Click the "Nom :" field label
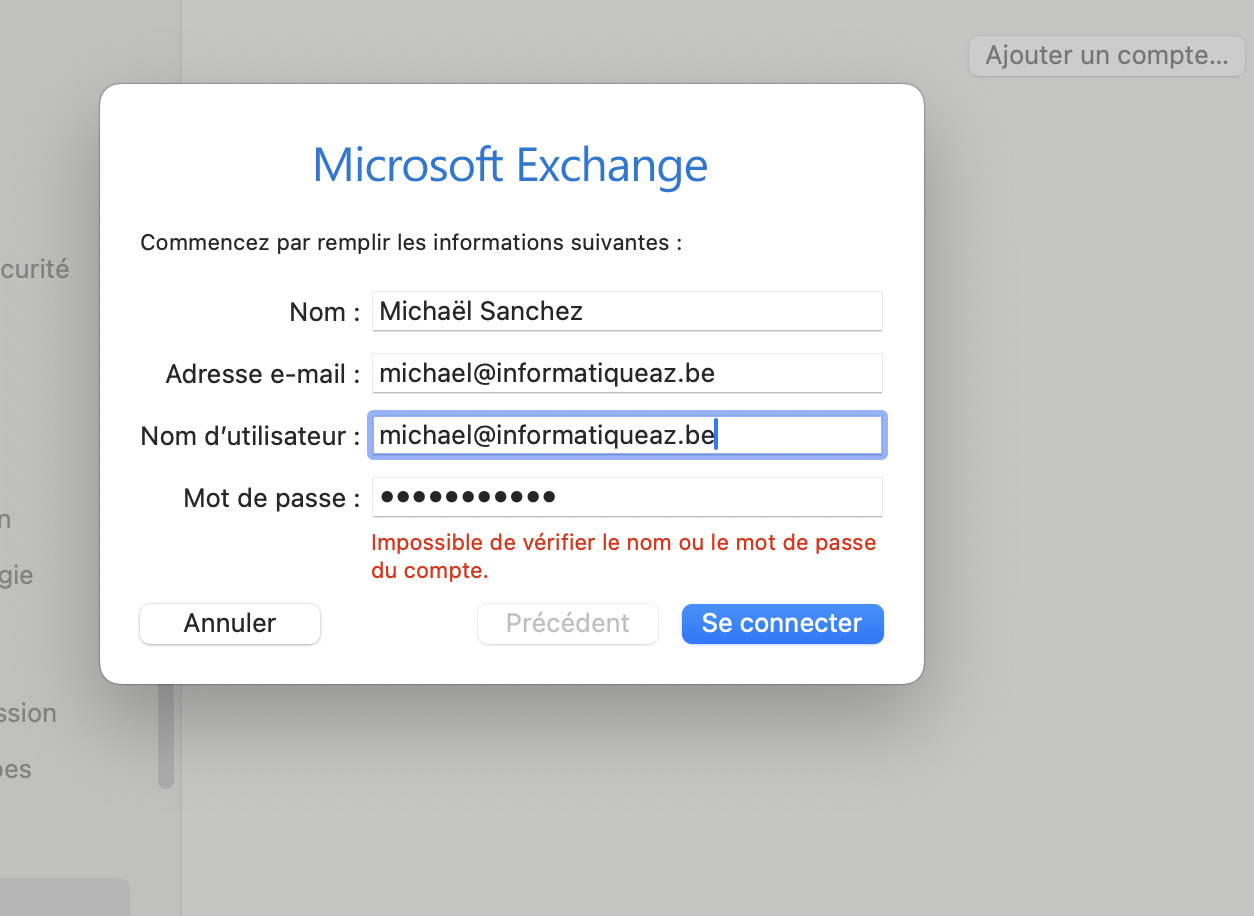The height and width of the screenshot is (916, 1254). pos(324,312)
